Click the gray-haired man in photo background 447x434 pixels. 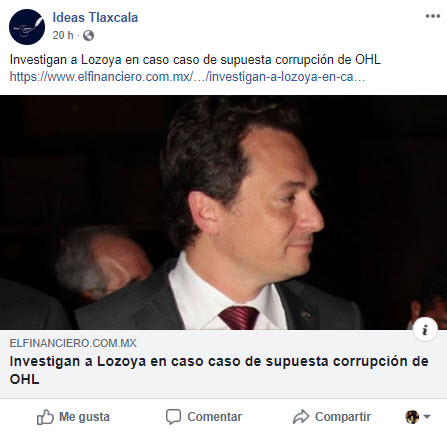click(x=103, y=263)
